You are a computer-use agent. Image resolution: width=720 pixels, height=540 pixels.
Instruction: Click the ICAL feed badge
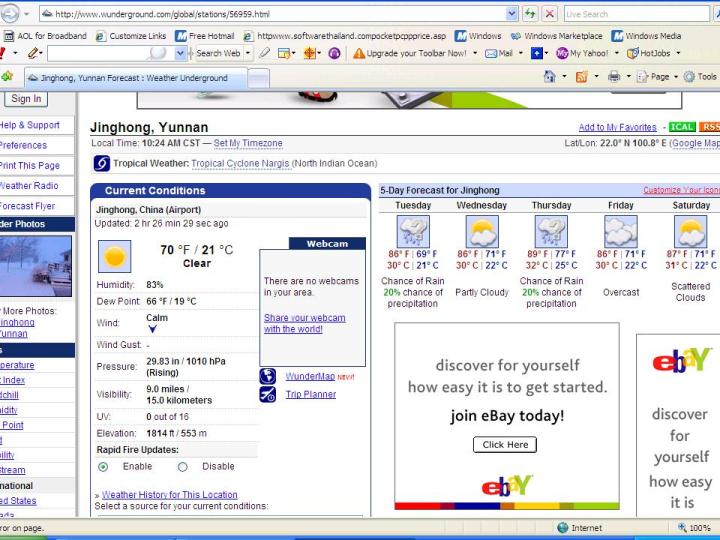click(682, 127)
